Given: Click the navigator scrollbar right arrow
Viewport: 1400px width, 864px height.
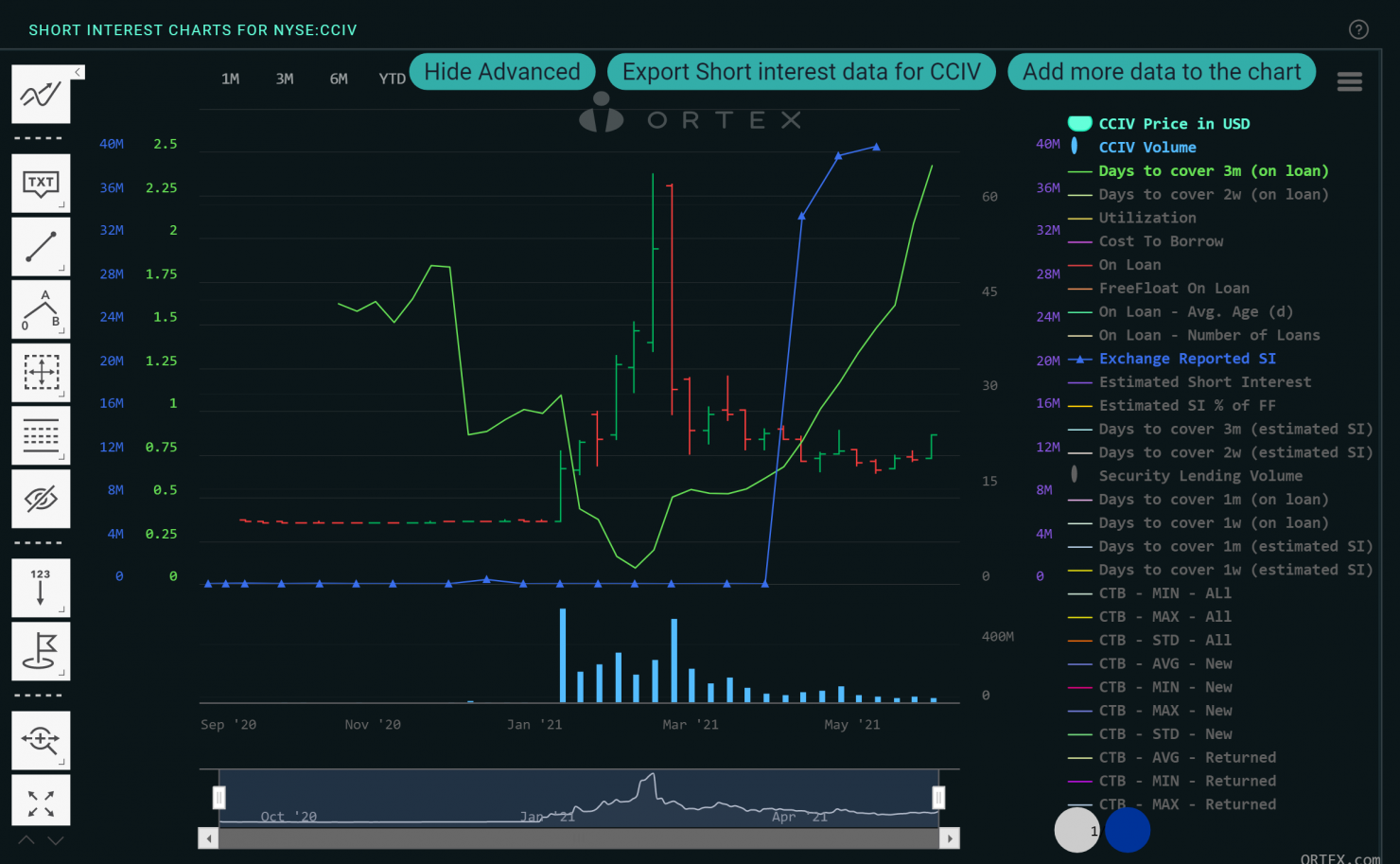Looking at the screenshot, I should click(950, 838).
